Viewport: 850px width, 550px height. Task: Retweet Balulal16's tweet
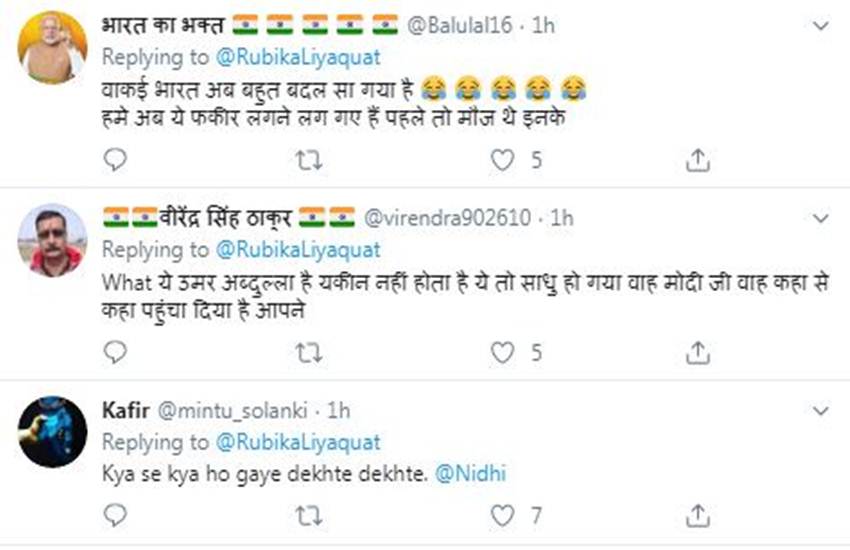pyautogui.click(x=310, y=160)
